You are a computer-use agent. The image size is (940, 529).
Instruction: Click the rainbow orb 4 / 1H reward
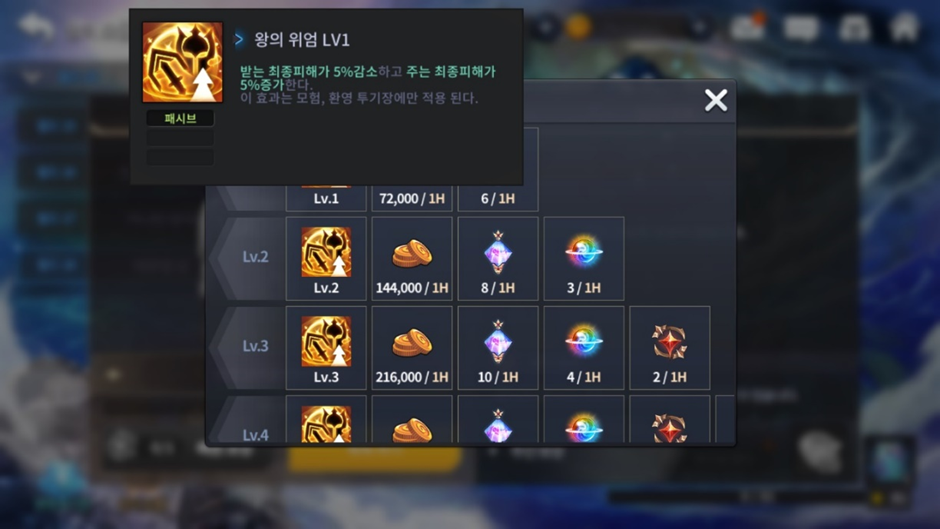(584, 348)
